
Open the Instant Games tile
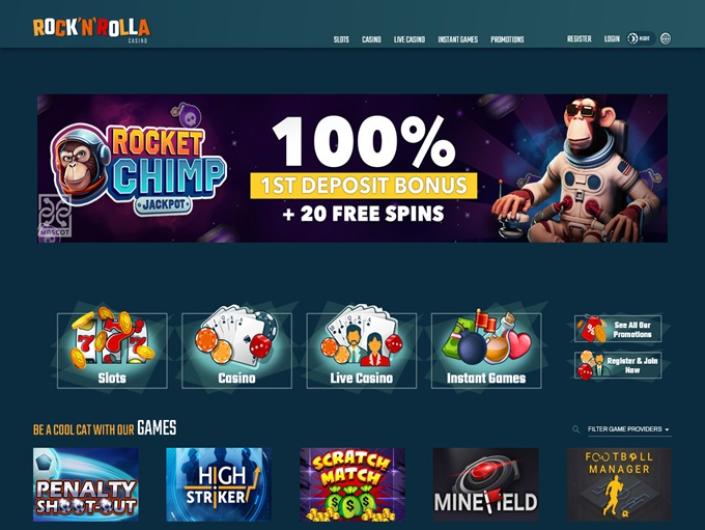[486, 350]
